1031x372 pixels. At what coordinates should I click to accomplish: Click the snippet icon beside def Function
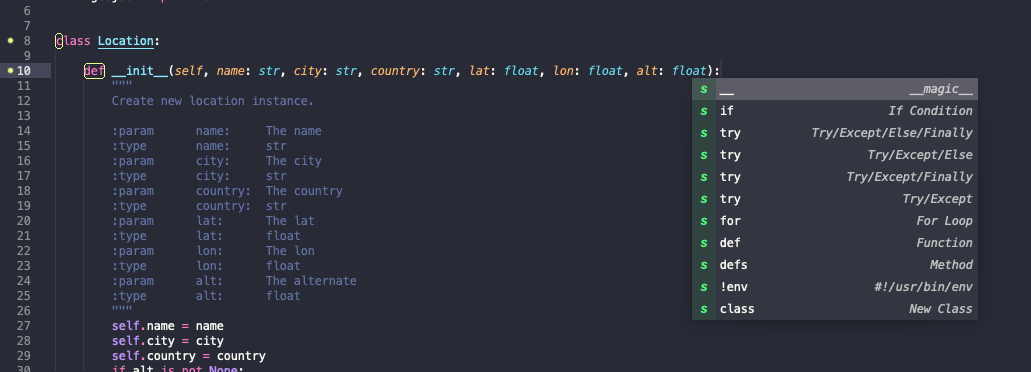coord(704,243)
